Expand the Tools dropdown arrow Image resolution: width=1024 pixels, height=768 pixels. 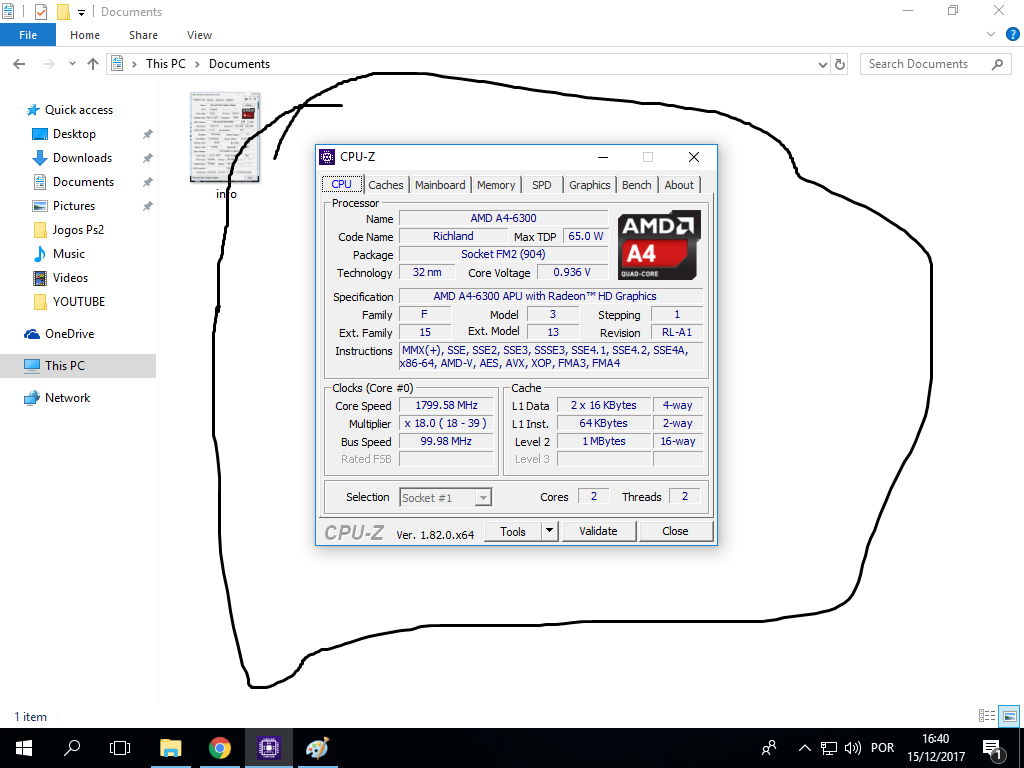click(550, 532)
